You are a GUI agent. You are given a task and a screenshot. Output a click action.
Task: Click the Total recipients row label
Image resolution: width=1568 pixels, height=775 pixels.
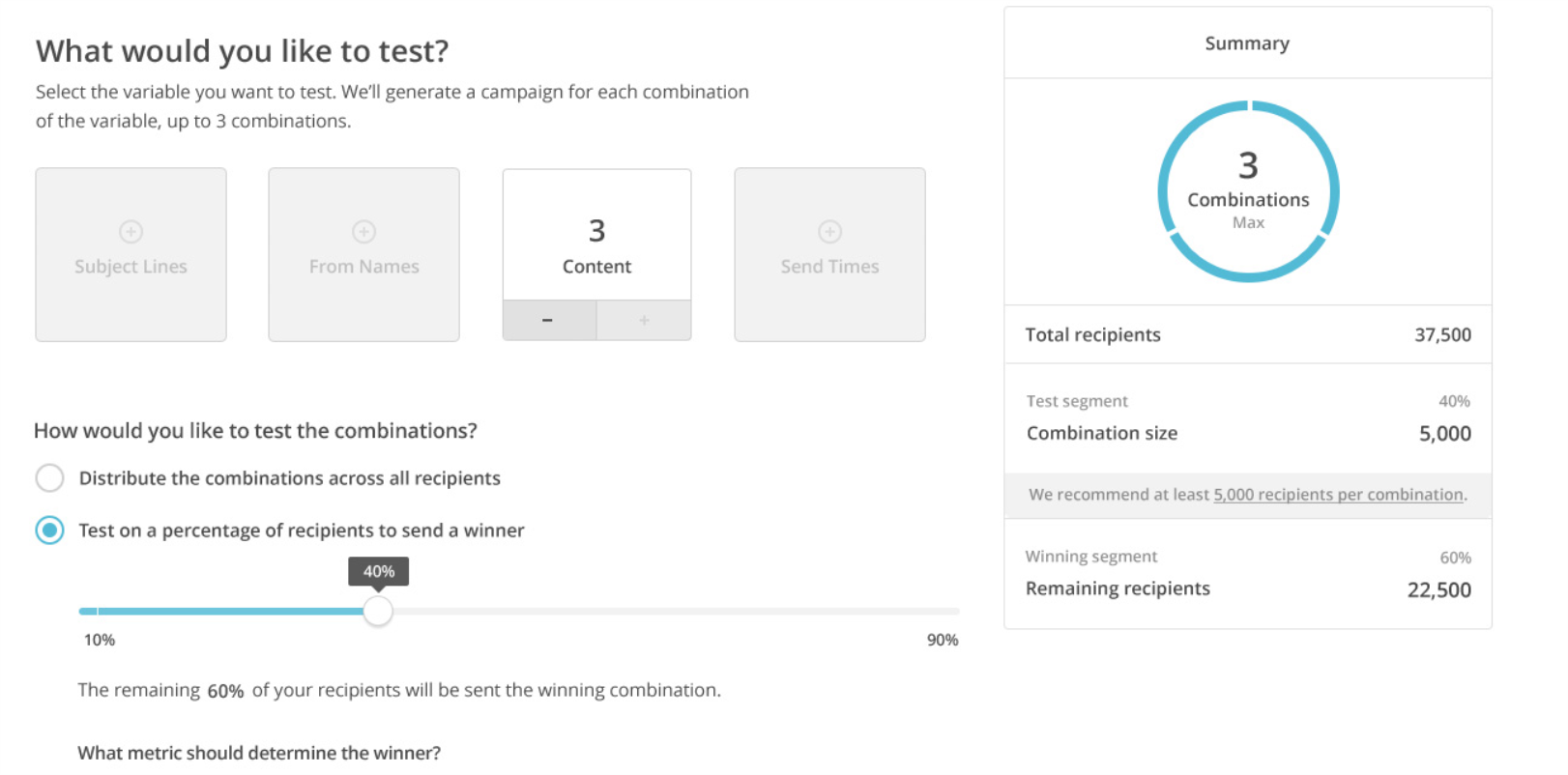[x=1092, y=335]
